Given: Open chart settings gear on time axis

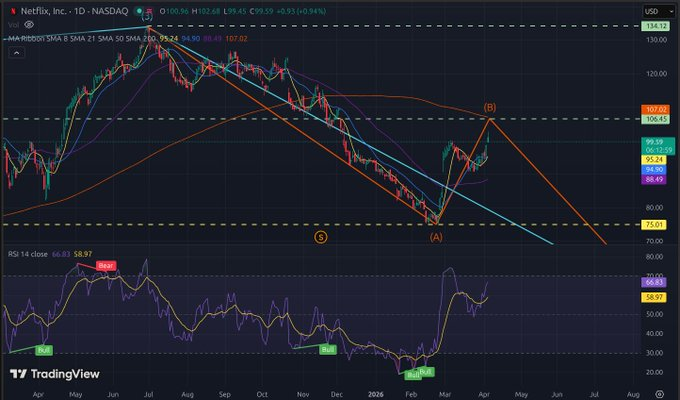Looking at the screenshot, I should pos(659,394).
